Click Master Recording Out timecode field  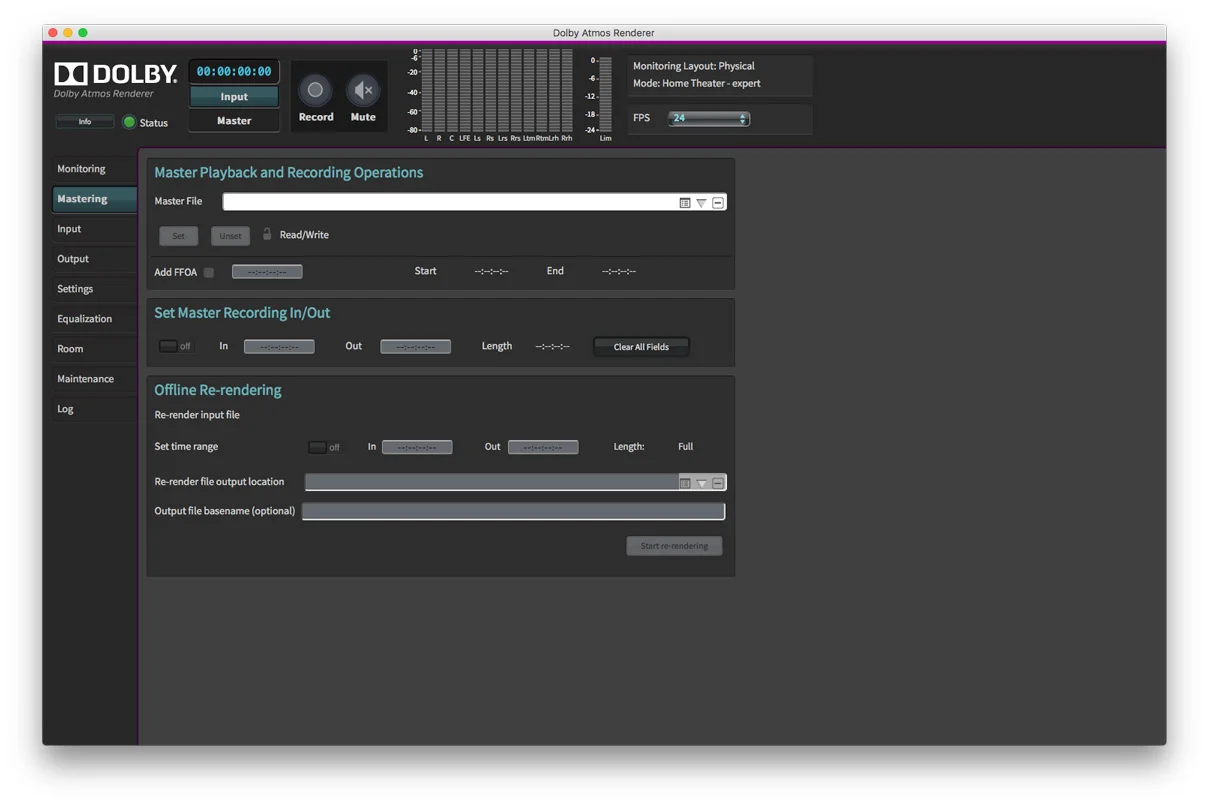click(x=415, y=347)
